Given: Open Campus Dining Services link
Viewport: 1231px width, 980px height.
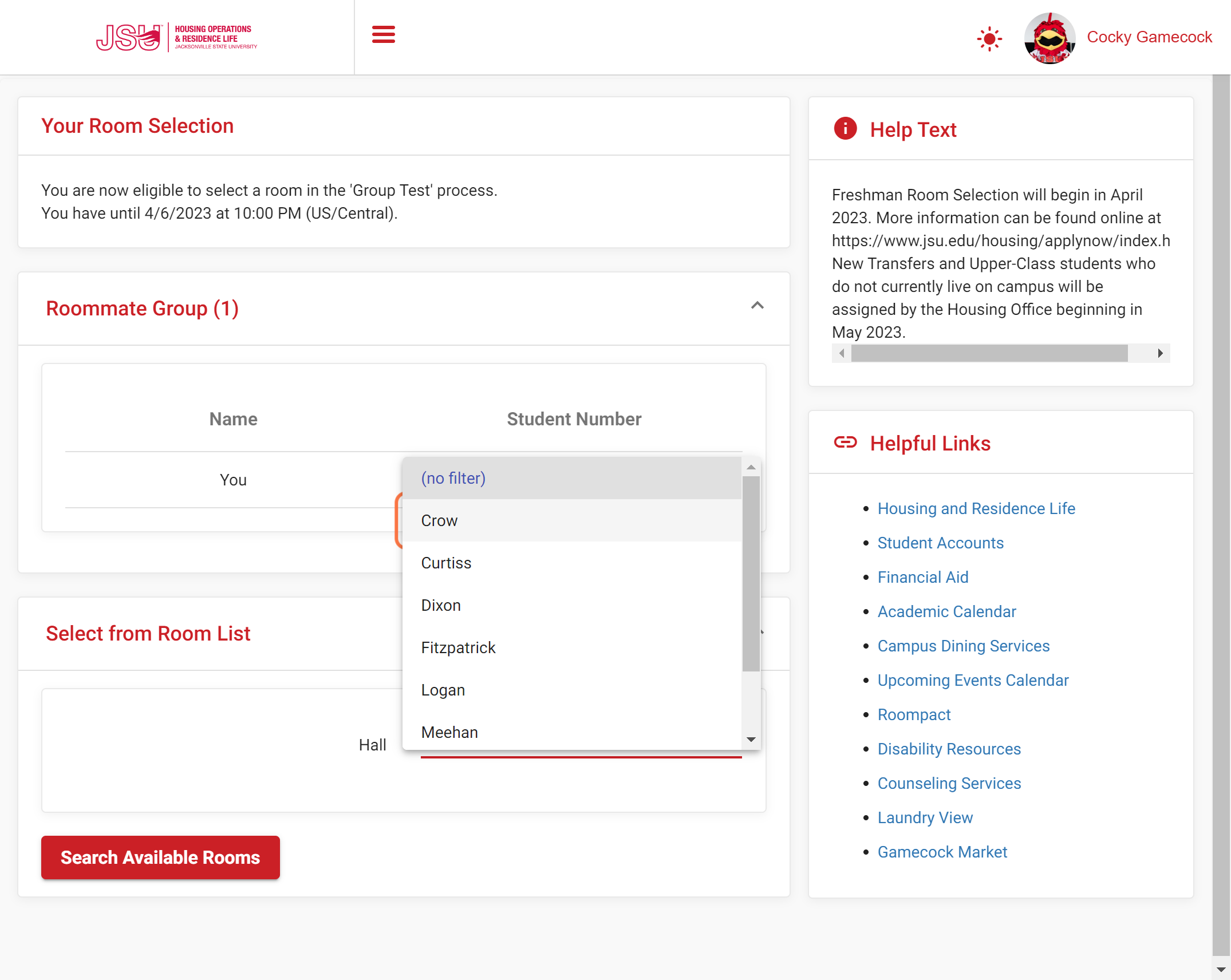Looking at the screenshot, I should 964,646.
